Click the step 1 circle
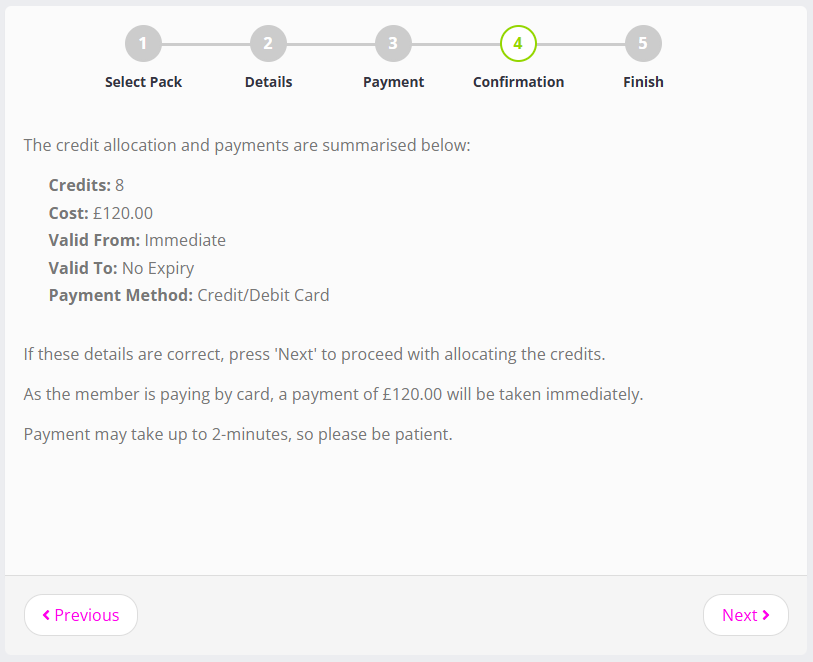813x662 pixels. (x=143, y=44)
